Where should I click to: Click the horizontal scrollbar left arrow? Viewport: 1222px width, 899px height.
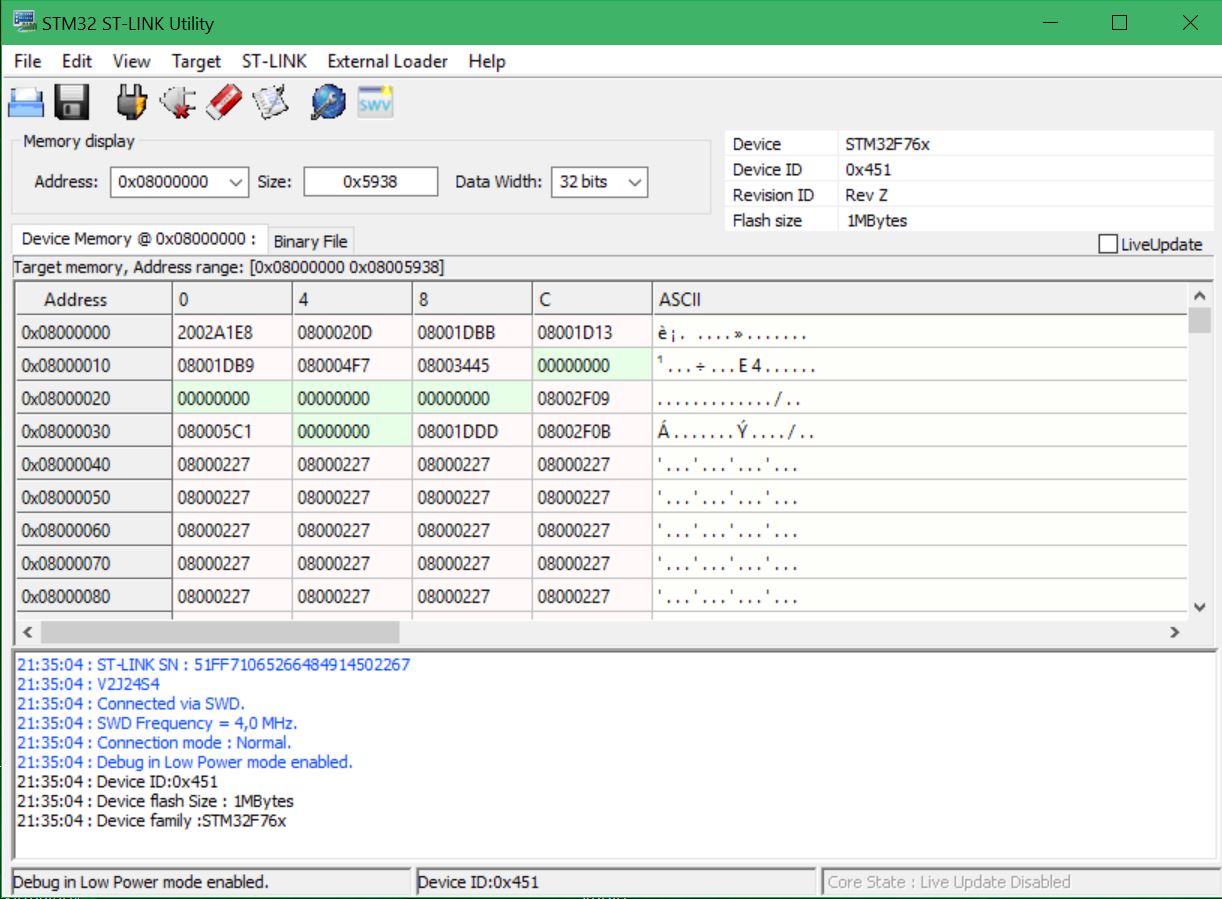[28, 632]
